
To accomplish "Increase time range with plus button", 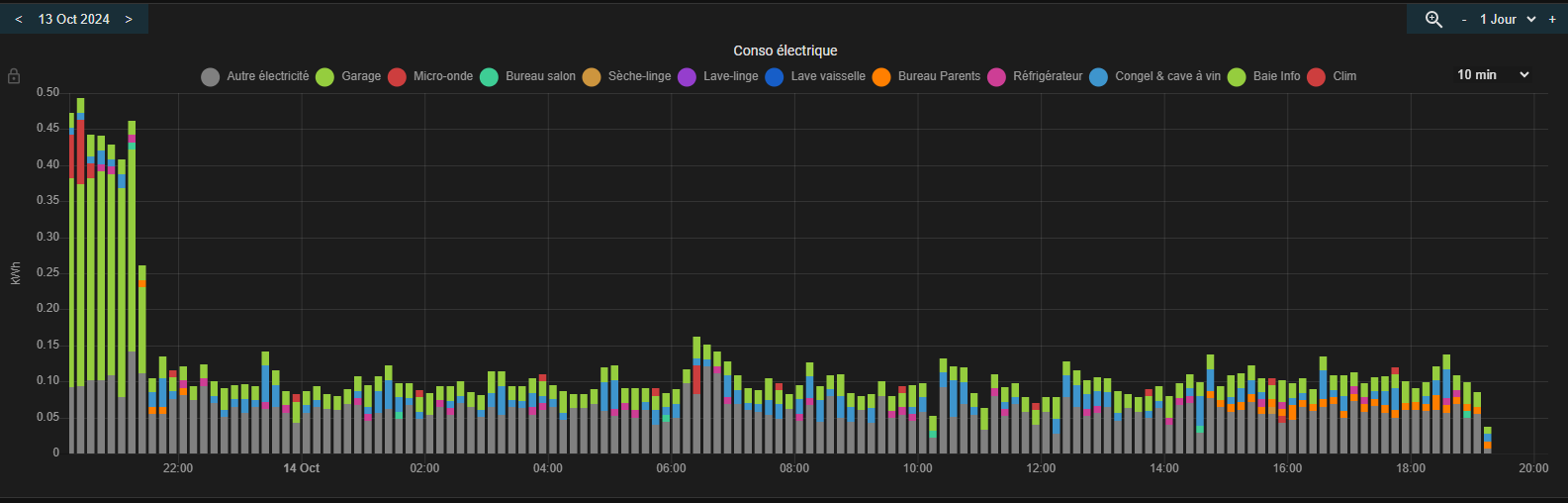I will point(1552,20).
